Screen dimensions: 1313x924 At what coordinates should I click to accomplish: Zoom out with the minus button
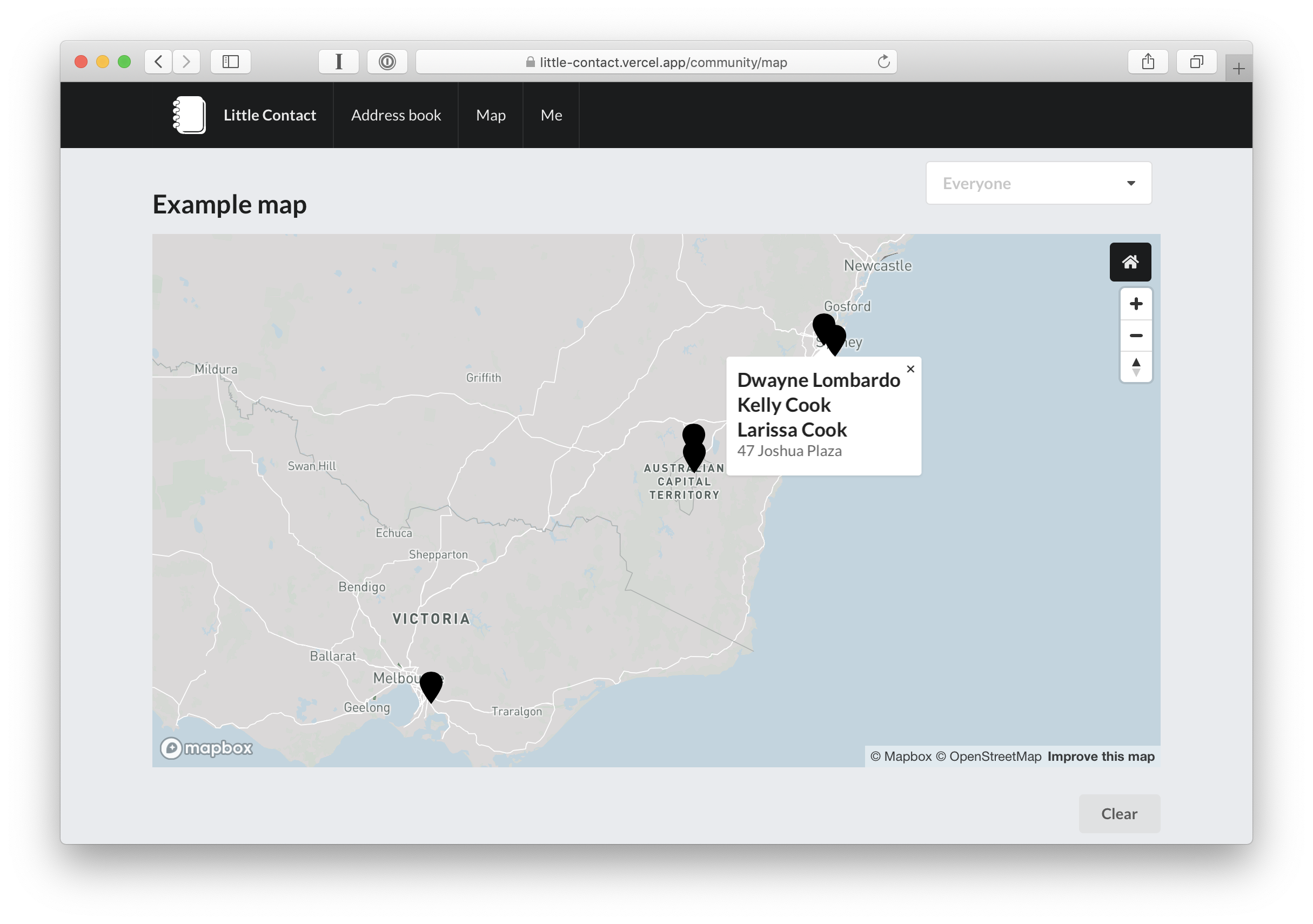(x=1136, y=335)
